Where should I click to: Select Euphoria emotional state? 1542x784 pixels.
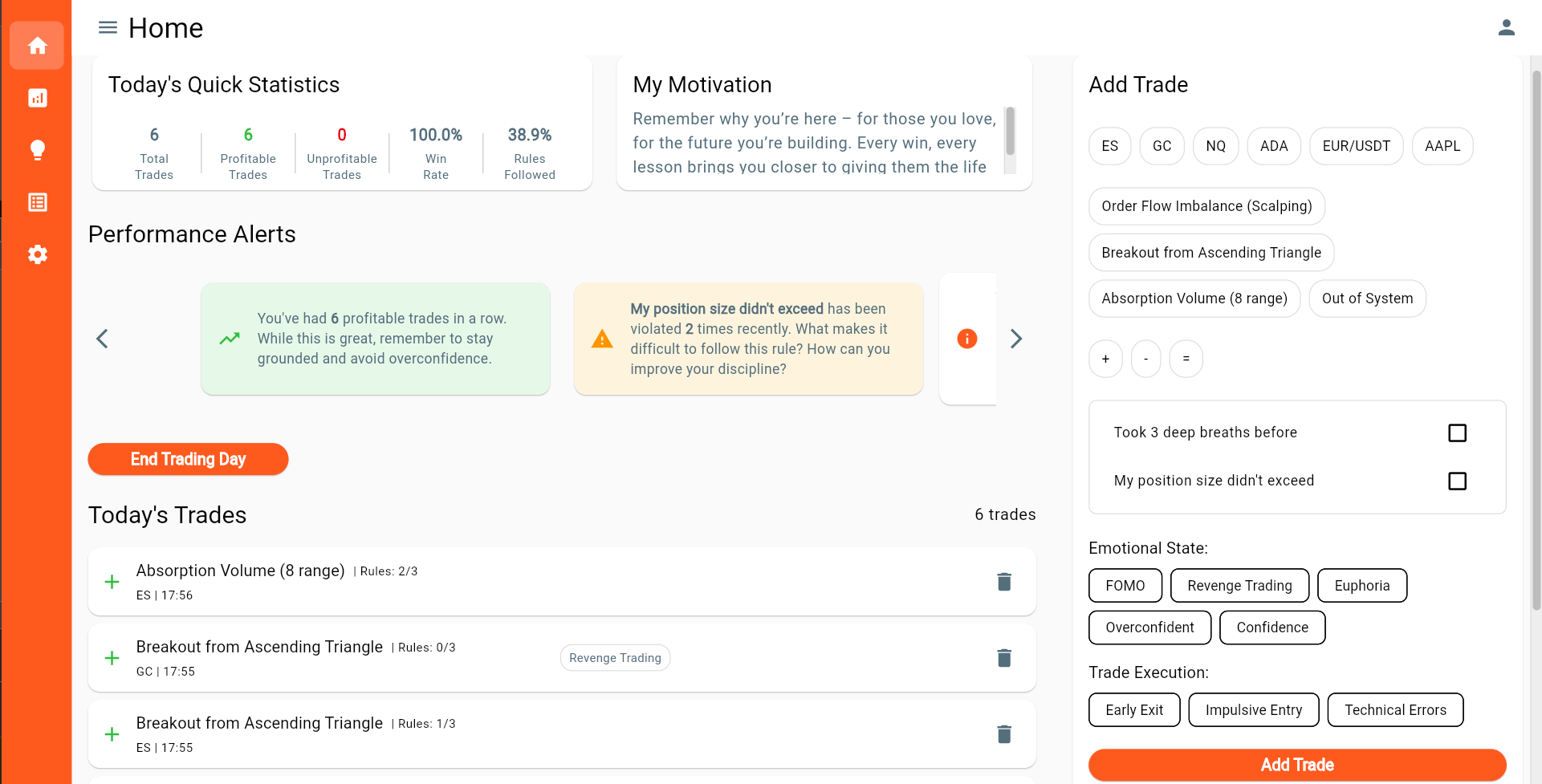point(1362,586)
